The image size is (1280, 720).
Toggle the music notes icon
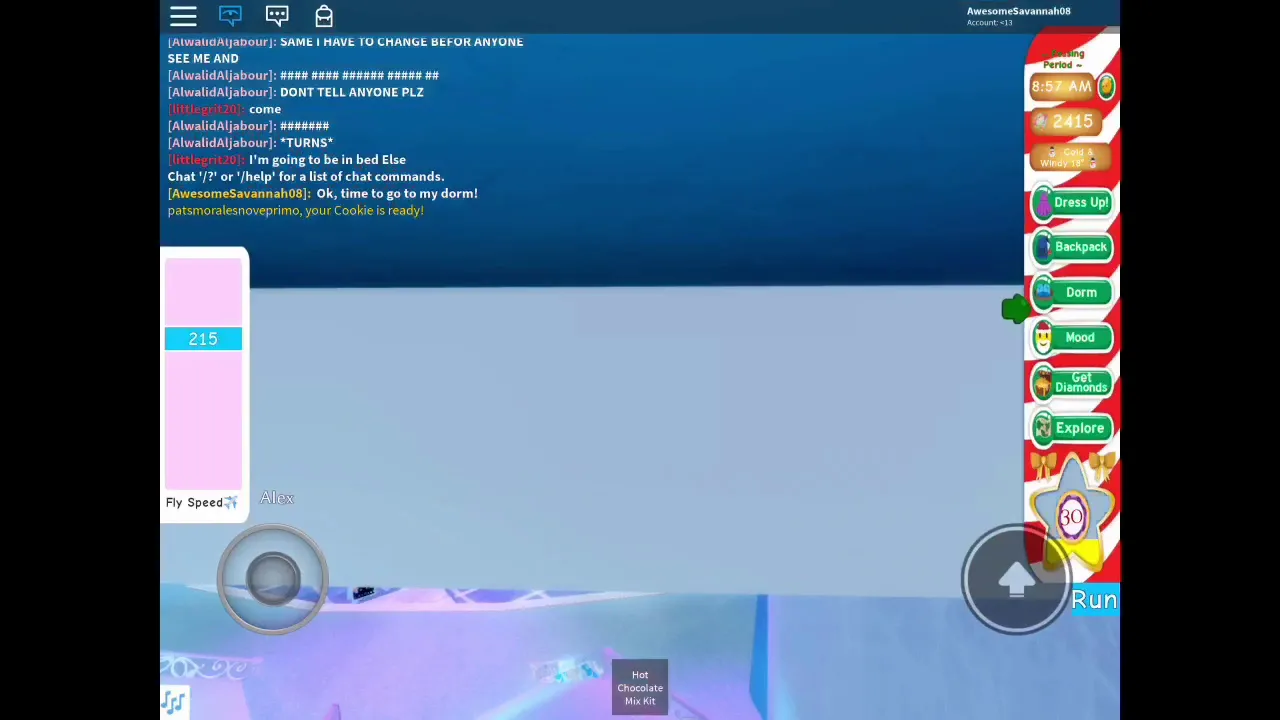click(173, 703)
